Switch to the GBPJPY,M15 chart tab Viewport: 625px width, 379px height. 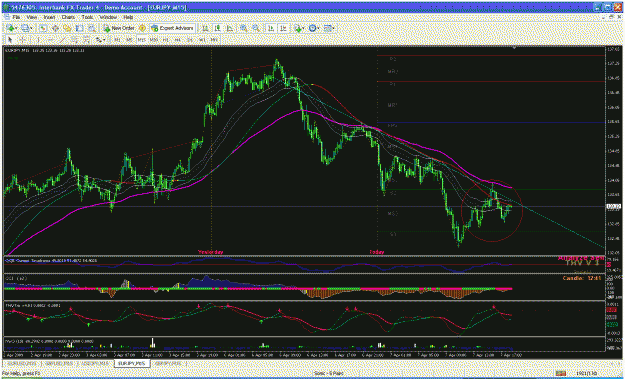[169, 363]
